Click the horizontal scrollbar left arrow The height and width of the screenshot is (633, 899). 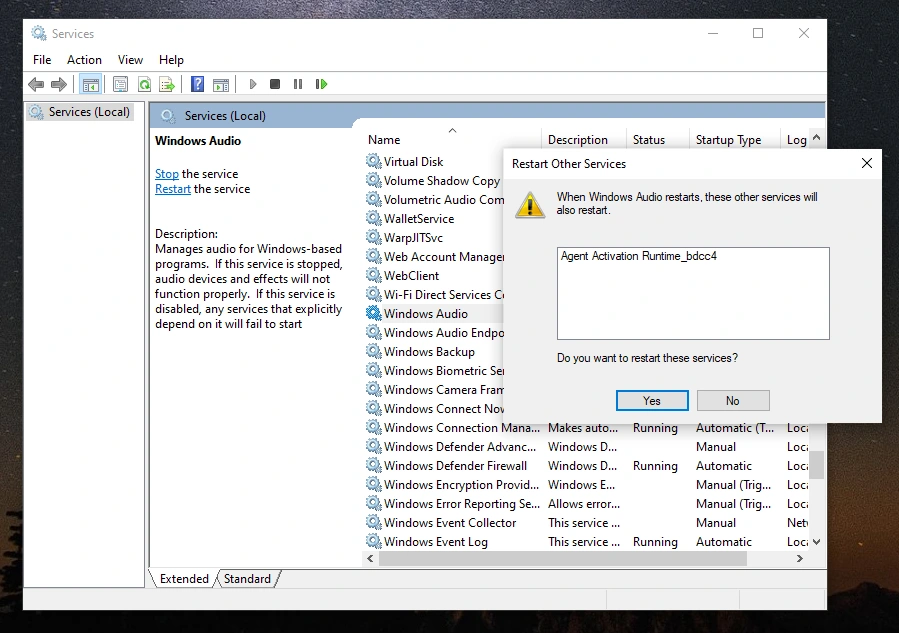(370, 558)
